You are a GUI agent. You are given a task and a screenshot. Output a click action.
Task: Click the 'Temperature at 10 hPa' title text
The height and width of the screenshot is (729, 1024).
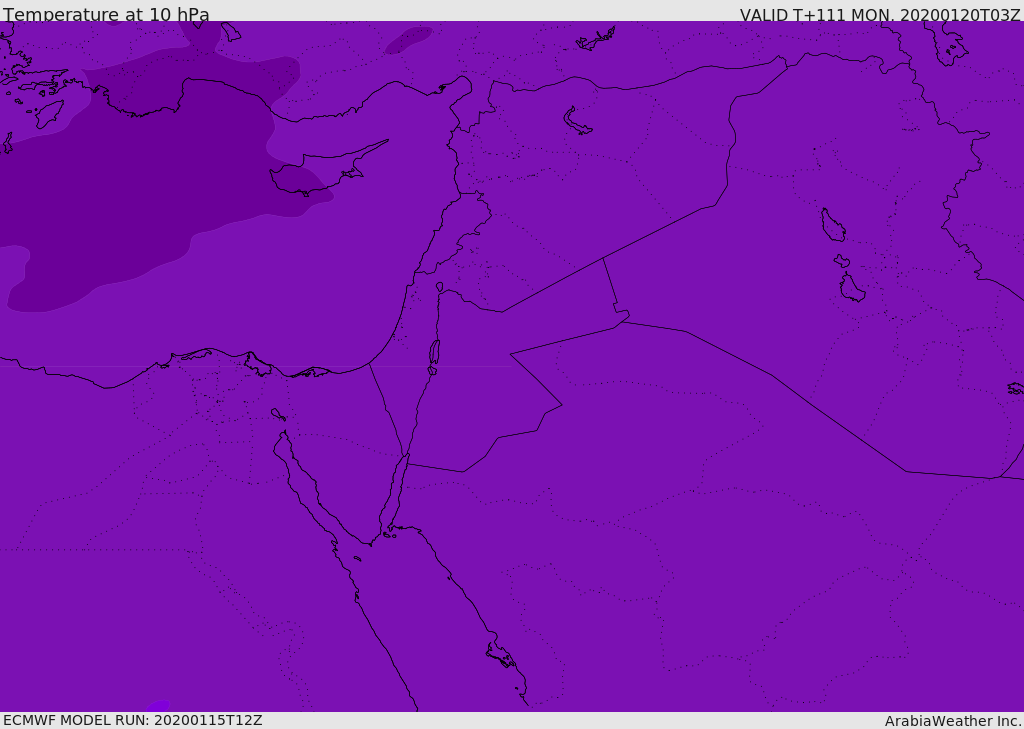106,14
